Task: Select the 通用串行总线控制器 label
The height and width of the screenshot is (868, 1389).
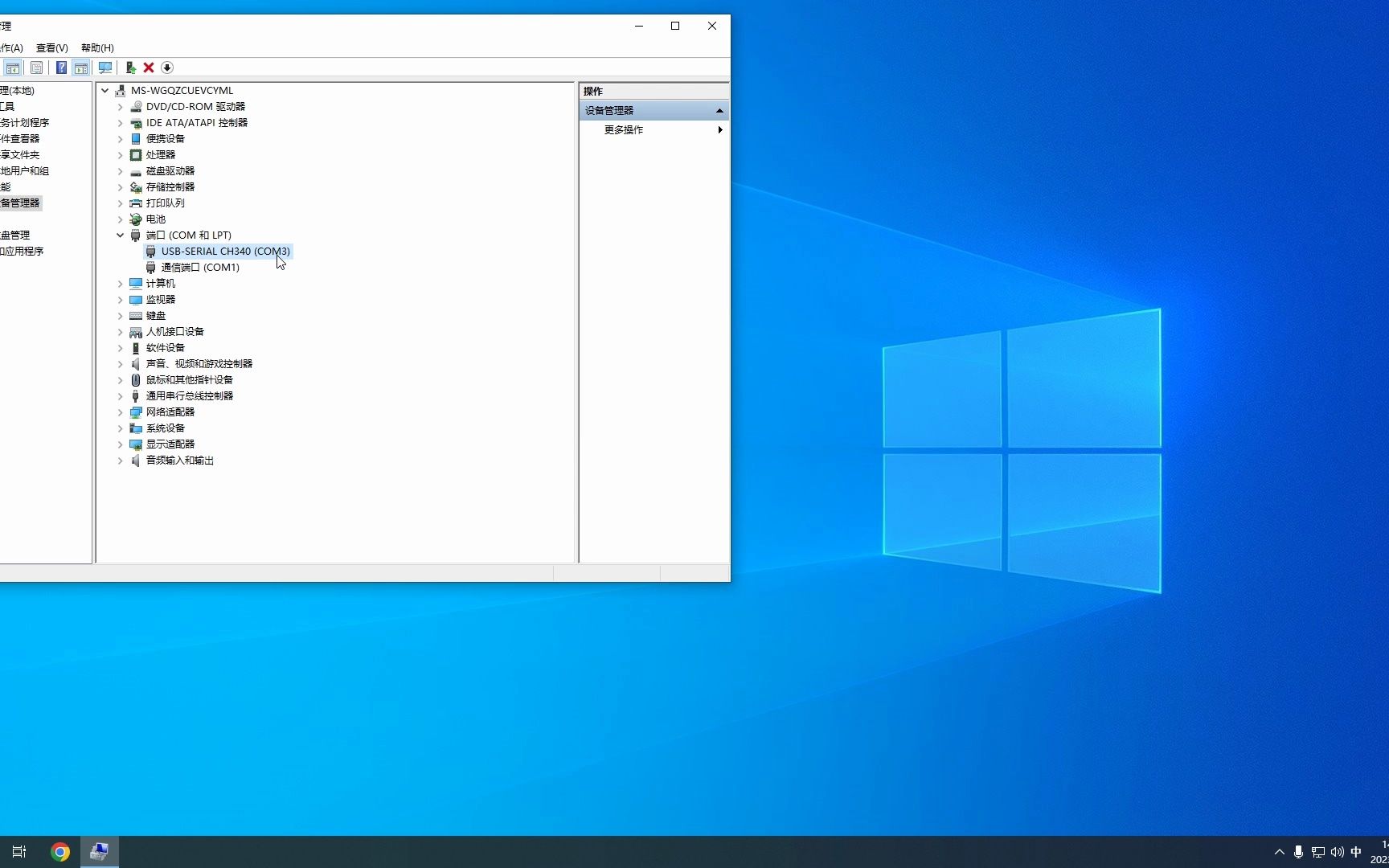Action: pyautogui.click(x=190, y=395)
